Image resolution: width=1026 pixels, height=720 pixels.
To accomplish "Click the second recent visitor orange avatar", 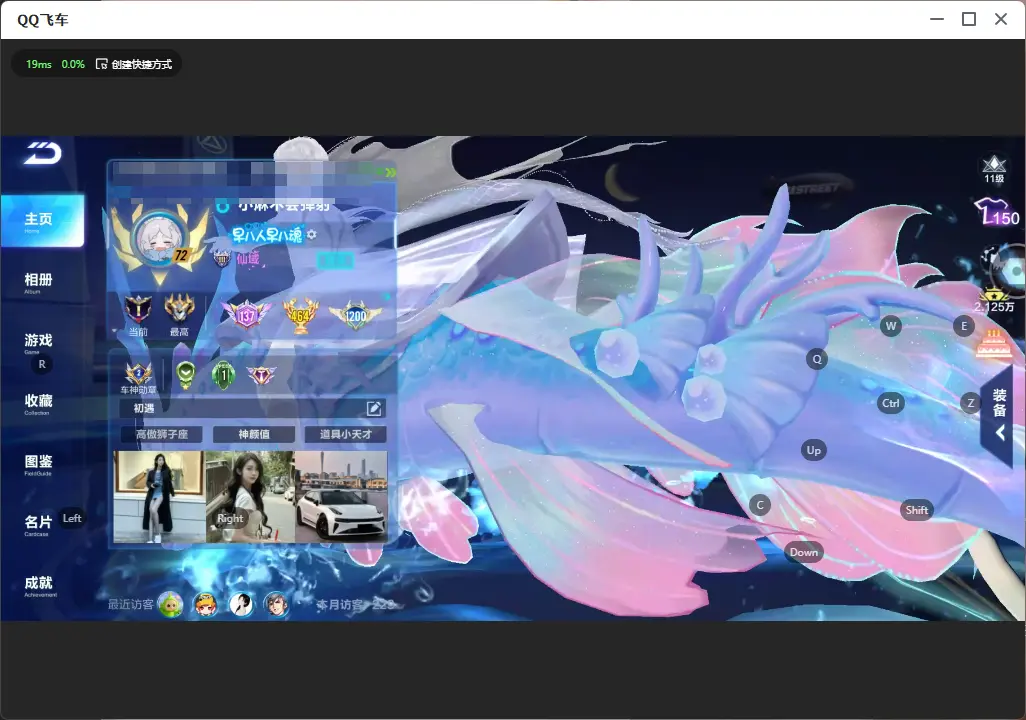I will 205,604.
